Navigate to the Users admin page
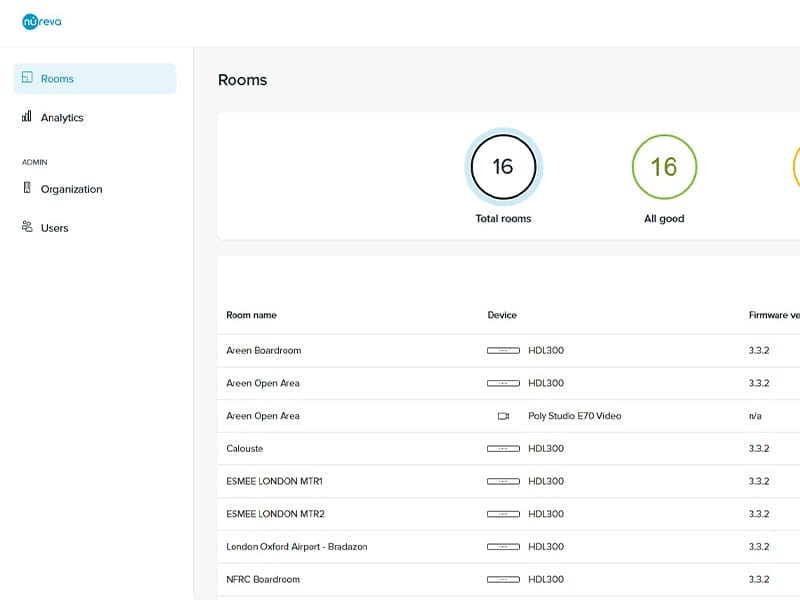The image size is (800, 600). [55, 227]
